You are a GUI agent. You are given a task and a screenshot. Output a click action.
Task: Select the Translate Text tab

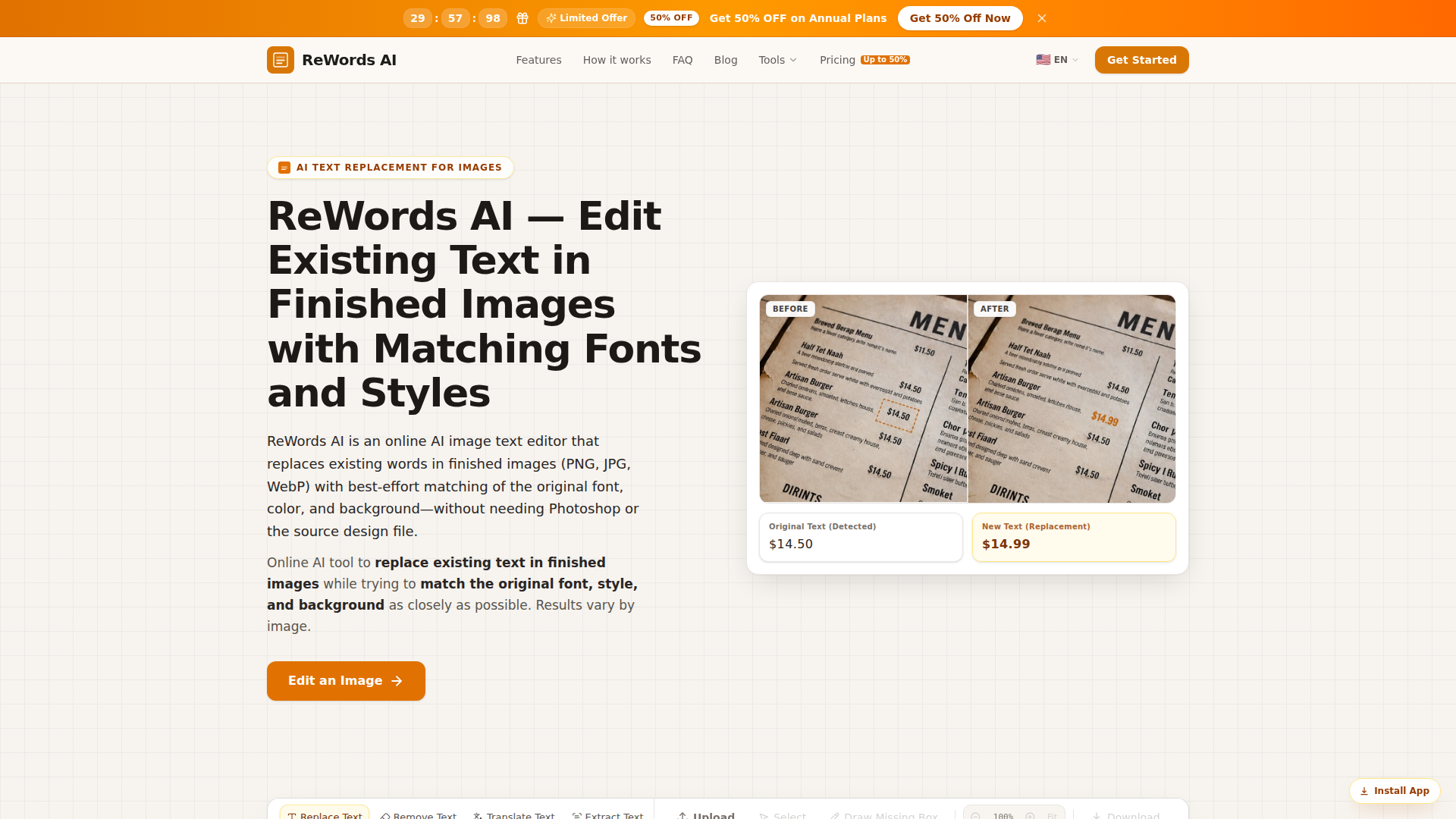click(514, 813)
